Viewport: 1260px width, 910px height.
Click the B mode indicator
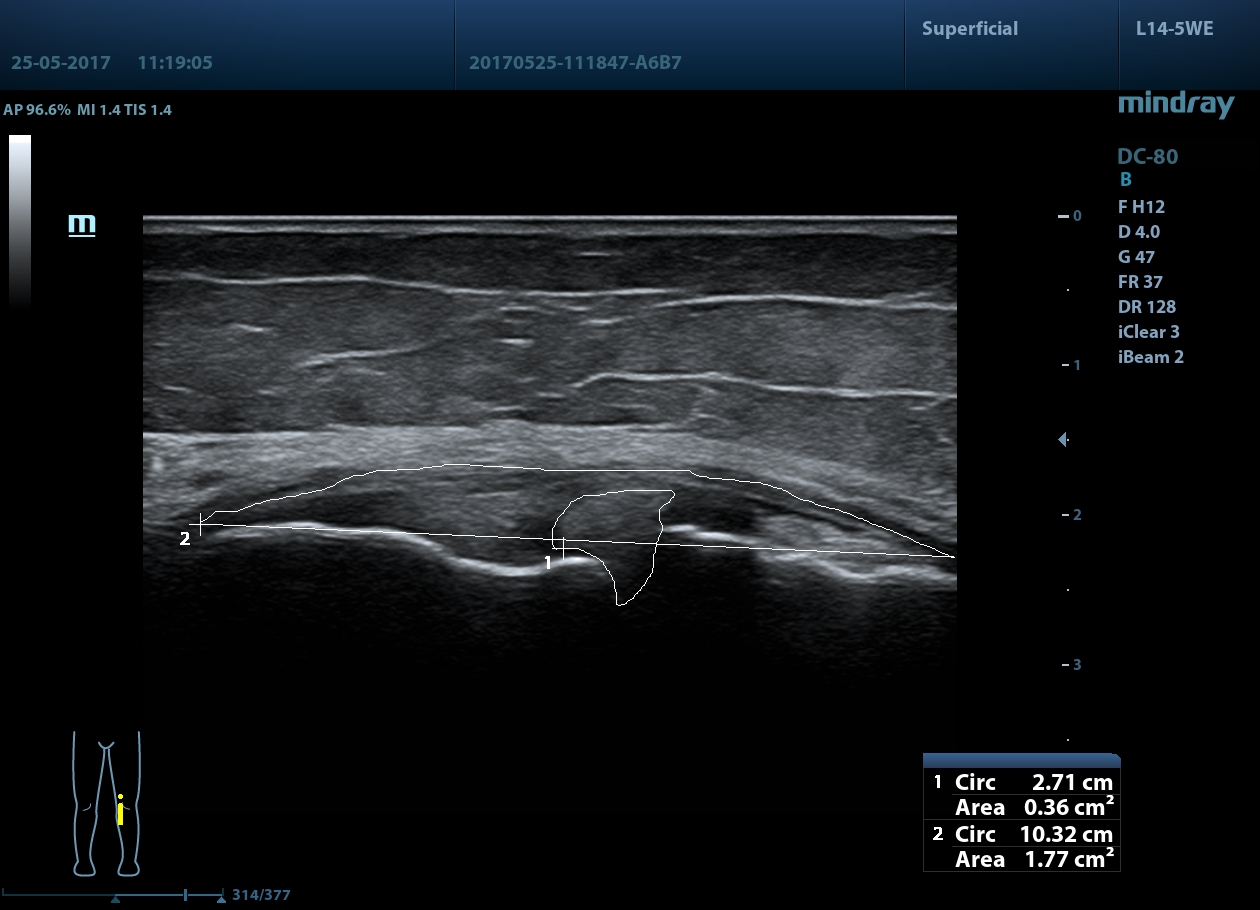tap(1125, 180)
